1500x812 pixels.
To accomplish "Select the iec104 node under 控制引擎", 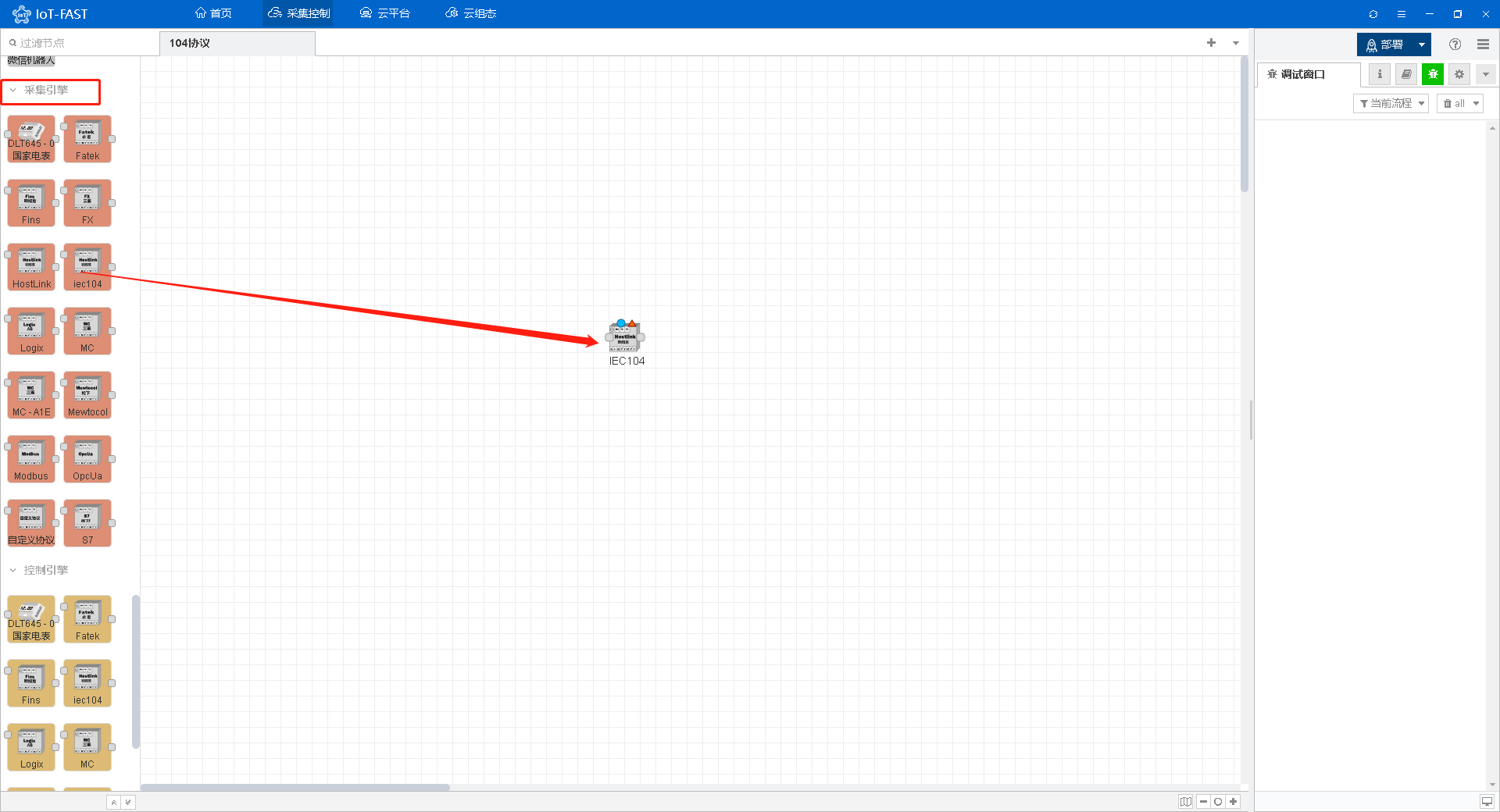I will pyautogui.click(x=87, y=683).
